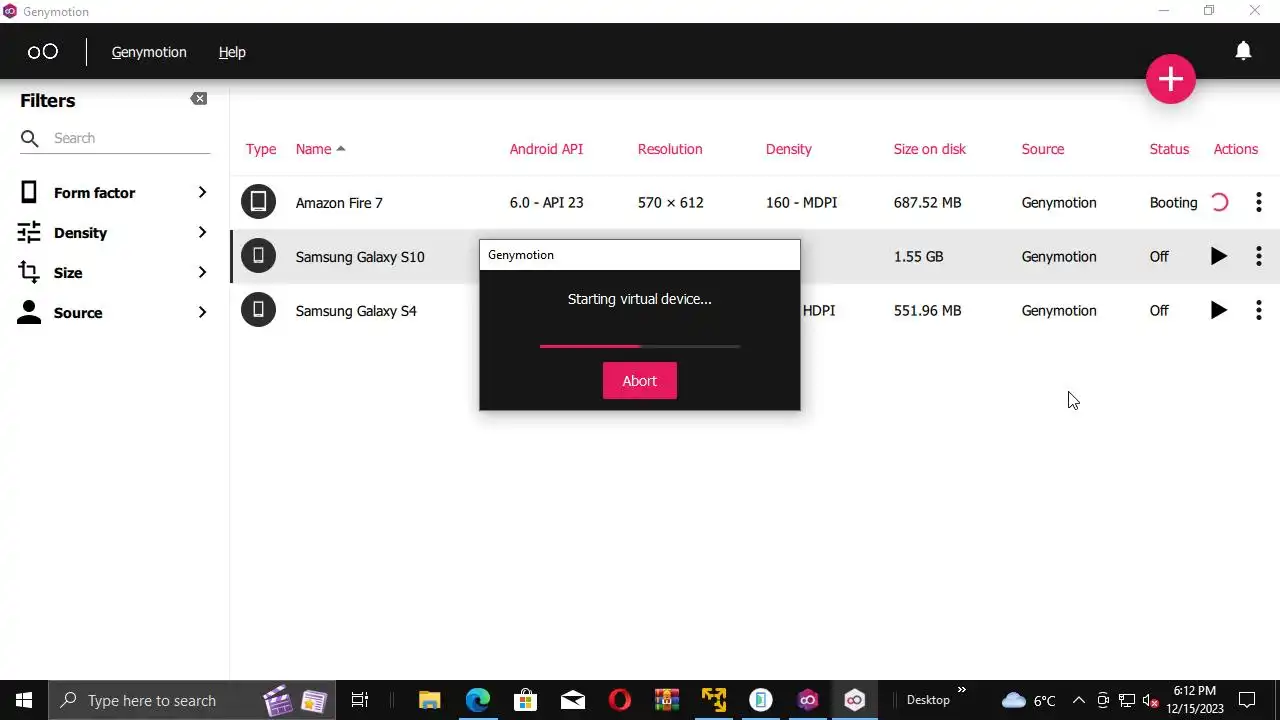The height and width of the screenshot is (720, 1280).
Task: Select the Samsung Galaxy S4 name
Action: click(356, 310)
